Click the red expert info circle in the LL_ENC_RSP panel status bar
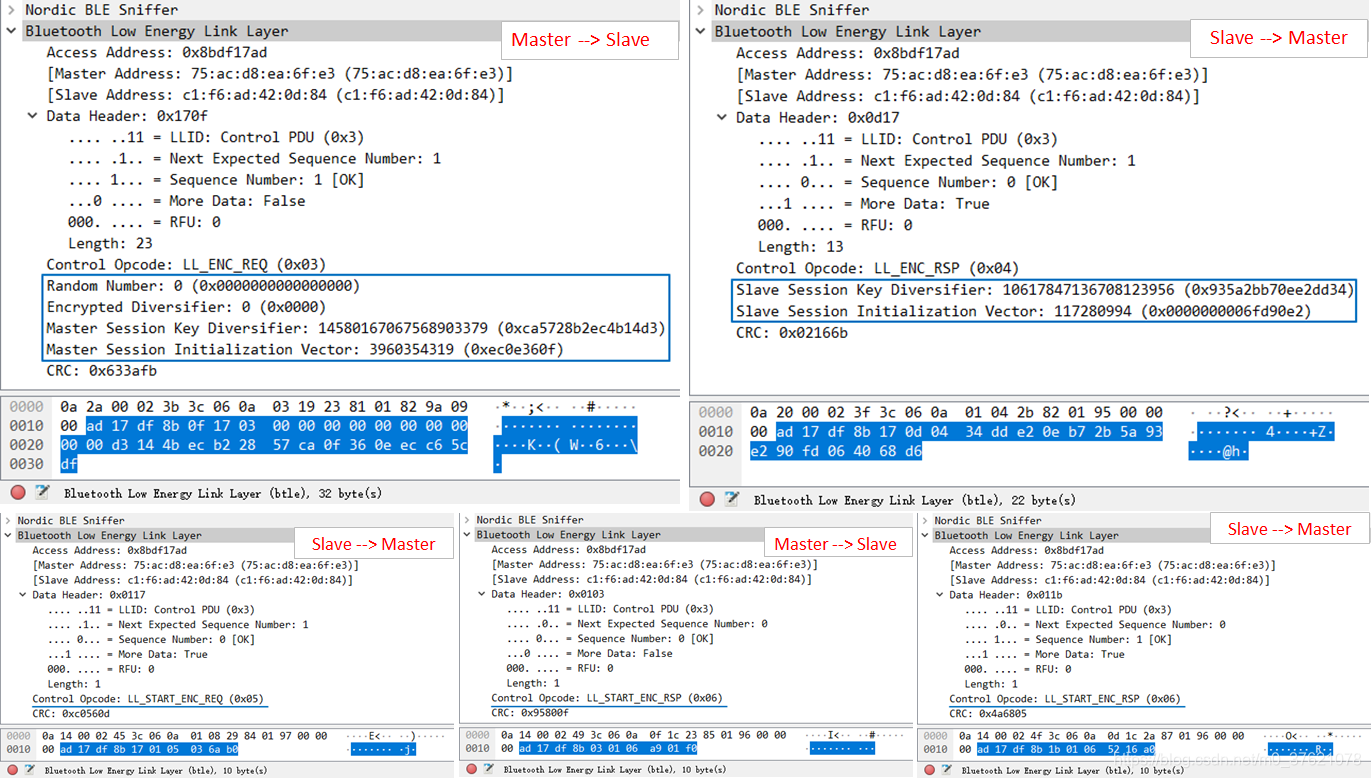This screenshot has height=778, width=1371. [x=707, y=499]
